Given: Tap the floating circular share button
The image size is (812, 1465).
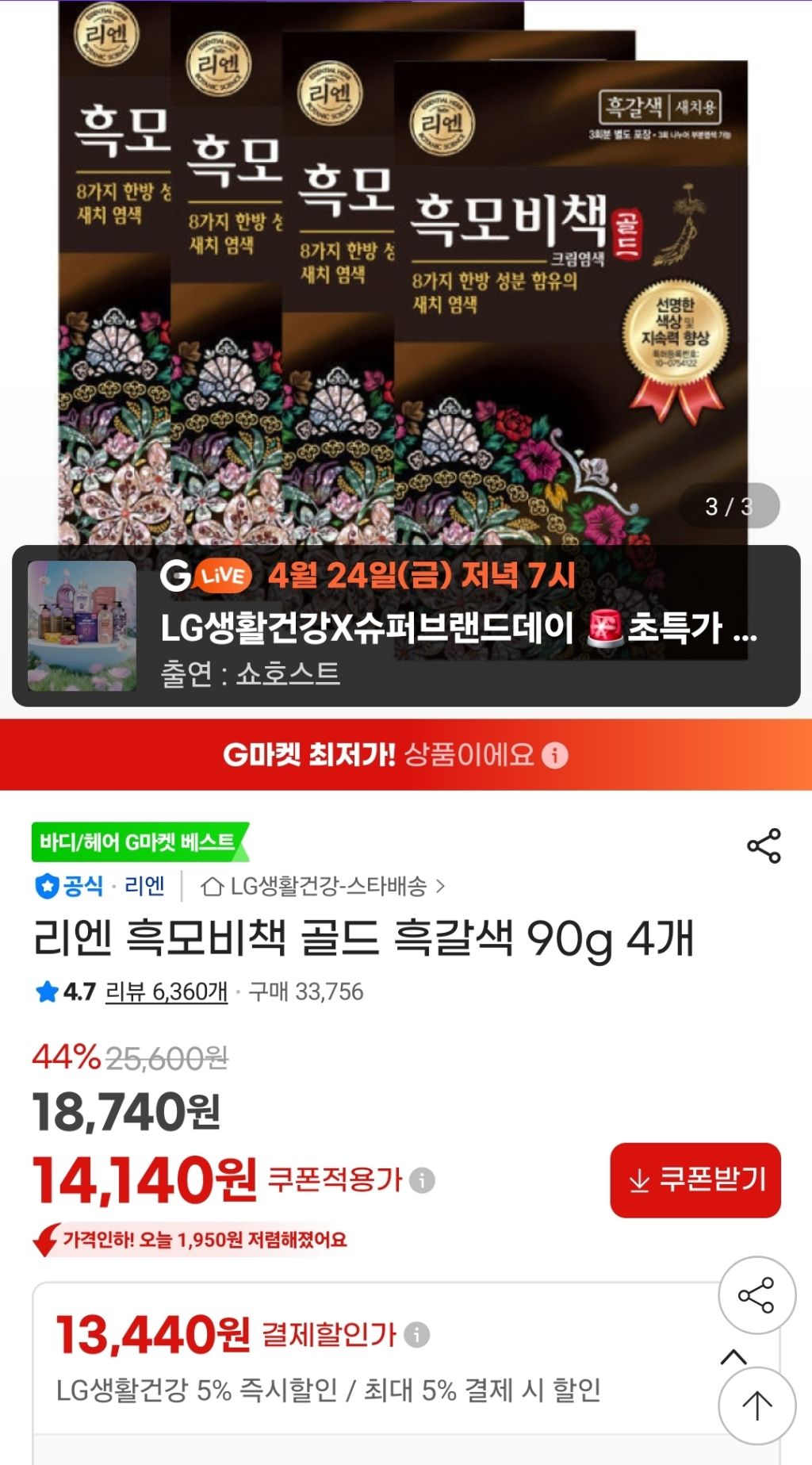Looking at the screenshot, I should [x=756, y=1295].
